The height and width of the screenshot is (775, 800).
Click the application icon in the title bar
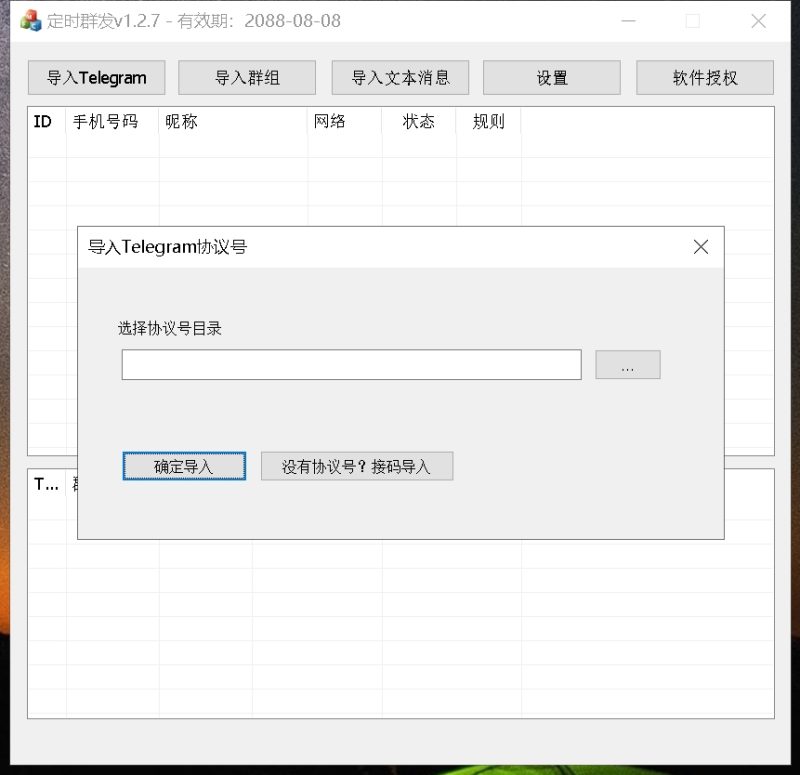pos(31,20)
